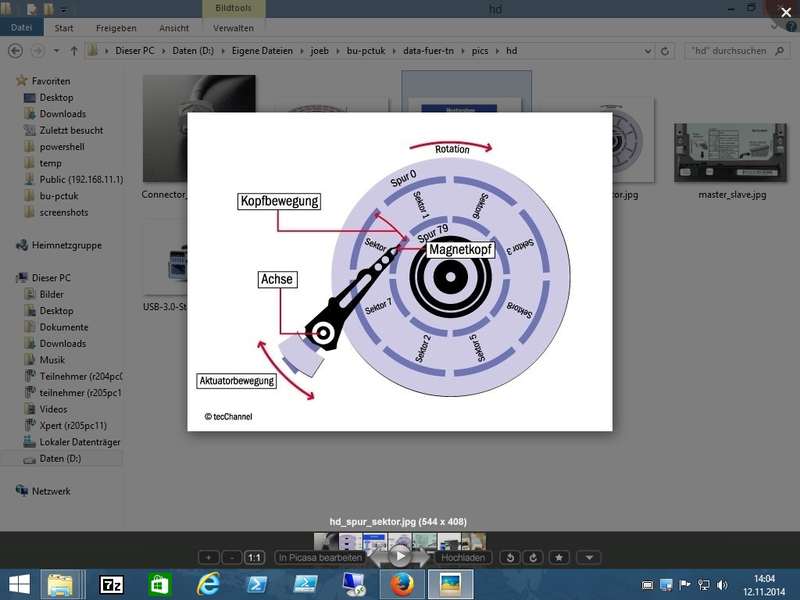Mark the photo with the star
800x600 pixels.
tap(559, 558)
